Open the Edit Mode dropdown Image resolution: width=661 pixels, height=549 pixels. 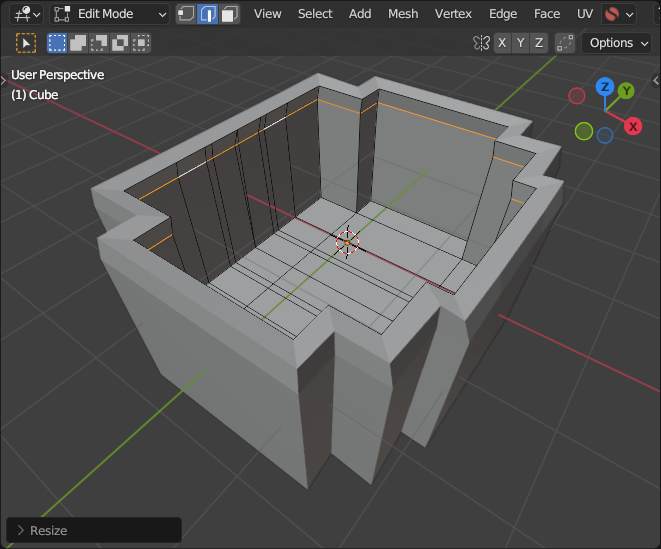pos(110,14)
